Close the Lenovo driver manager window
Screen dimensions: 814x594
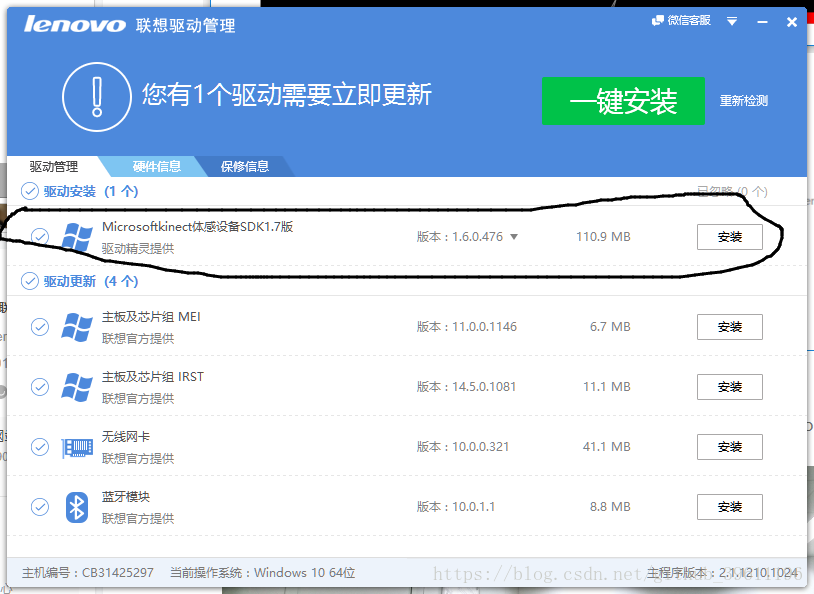[792, 22]
